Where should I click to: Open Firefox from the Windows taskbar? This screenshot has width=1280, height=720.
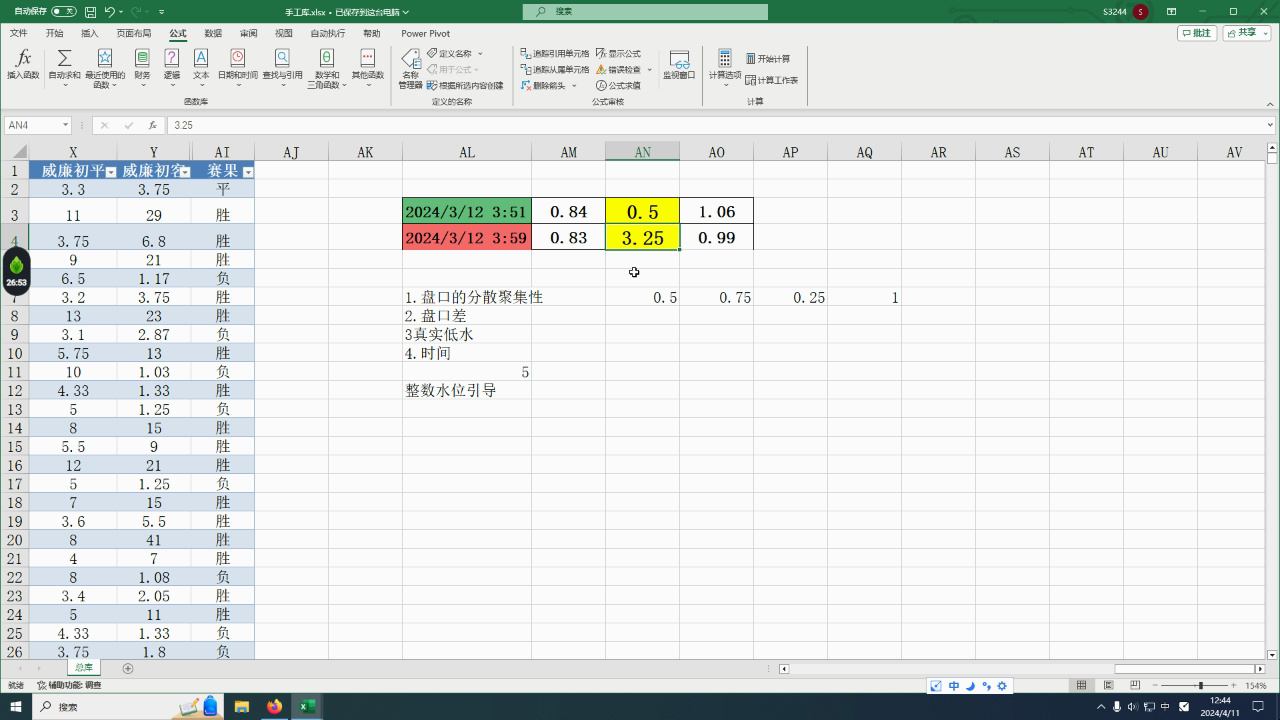[x=274, y=706]
